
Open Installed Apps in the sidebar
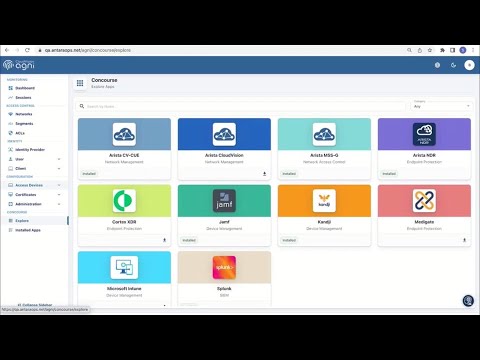point(28,230)
